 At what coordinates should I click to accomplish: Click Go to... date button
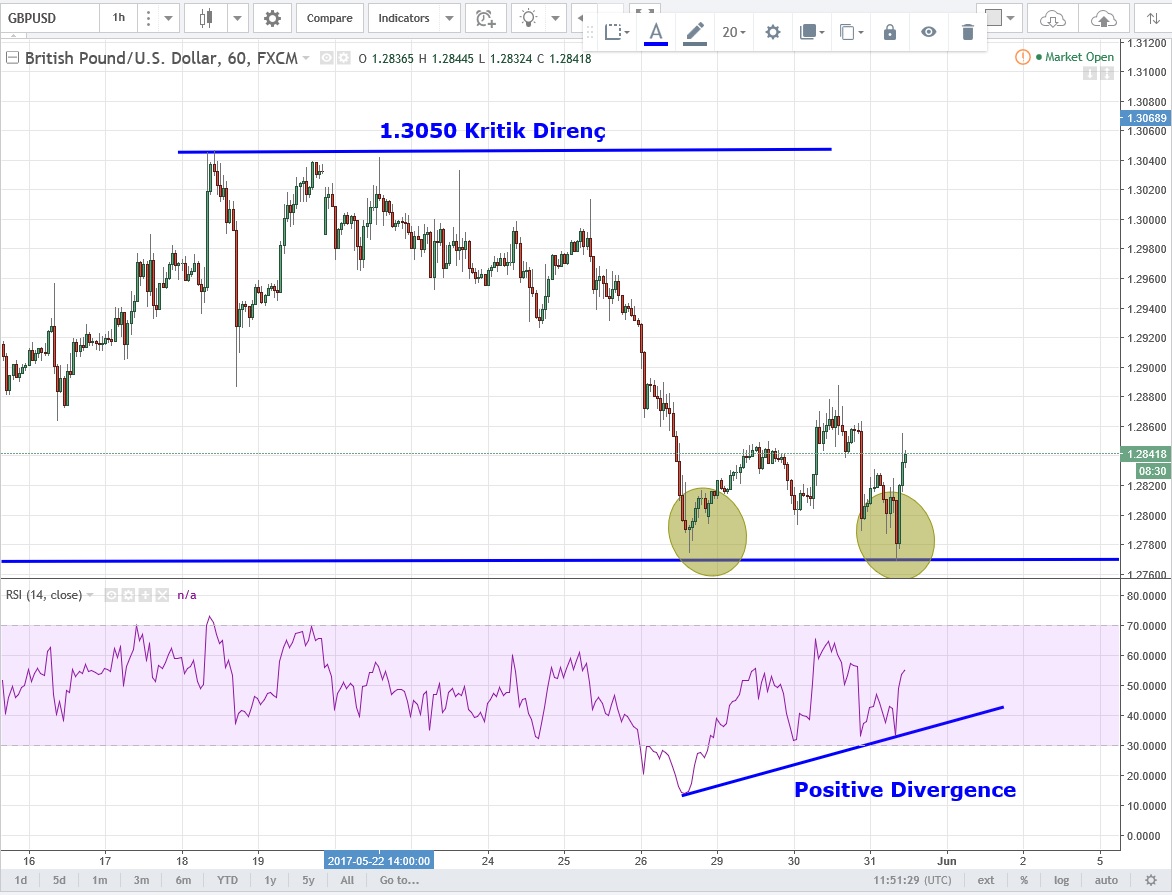(399, 880)
